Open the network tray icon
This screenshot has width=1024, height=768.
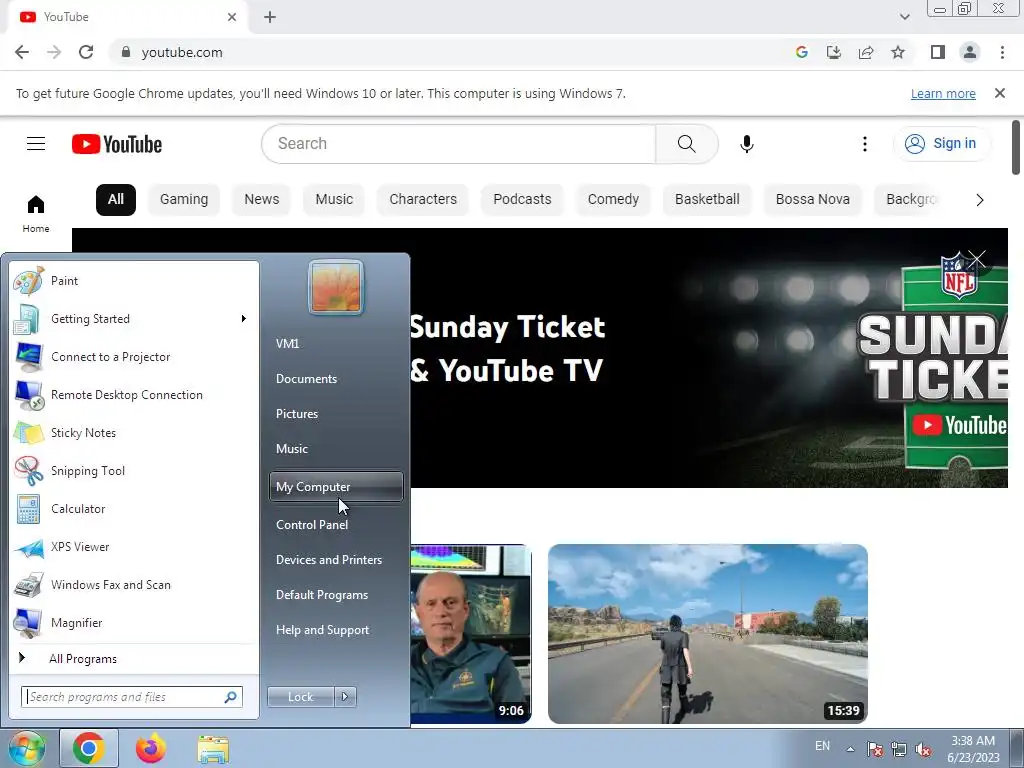click(x=899, y=750)
